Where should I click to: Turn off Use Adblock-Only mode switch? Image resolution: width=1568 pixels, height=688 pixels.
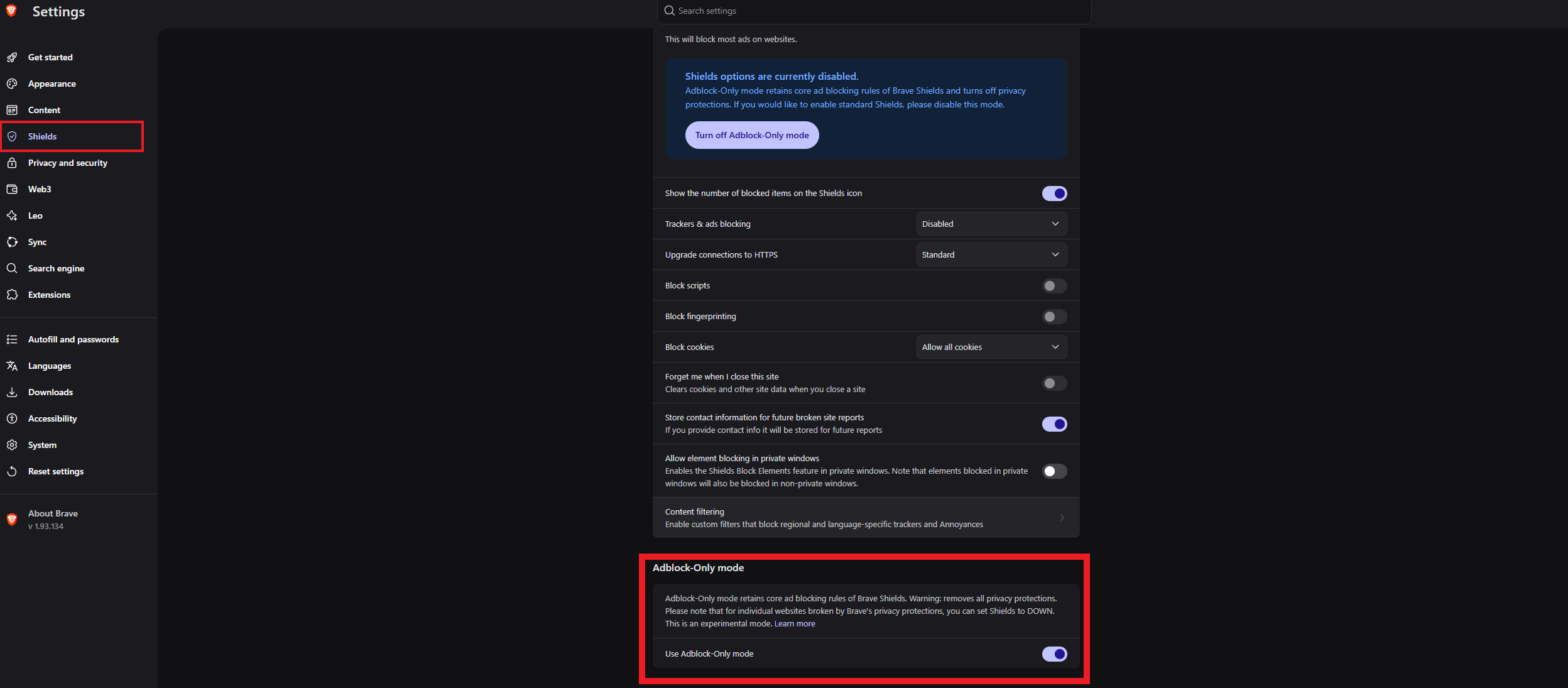coord(1054,654)
